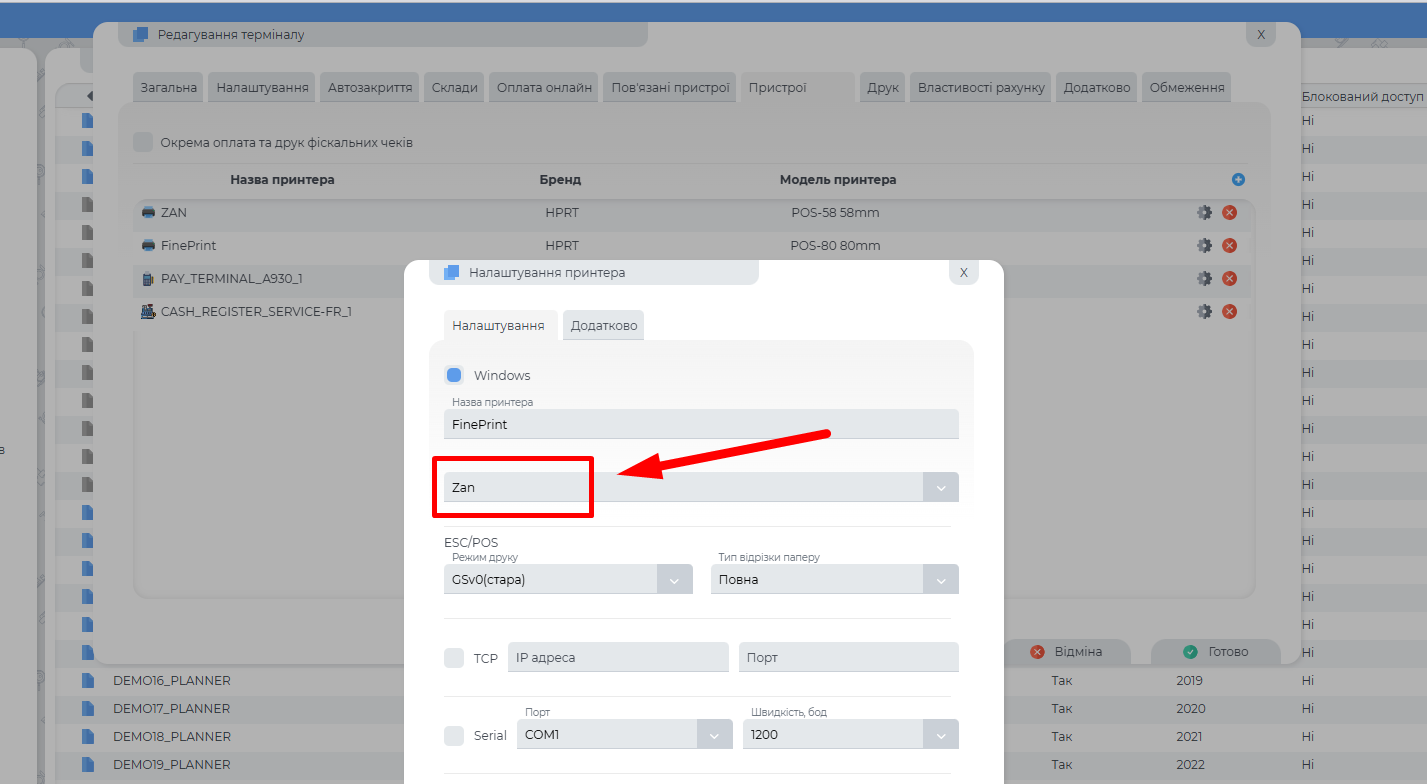The height and width of the screenshot is (784, 1427).
Task: Open settings gear for ZAN printer
Action: click(x=1204, y=213)
